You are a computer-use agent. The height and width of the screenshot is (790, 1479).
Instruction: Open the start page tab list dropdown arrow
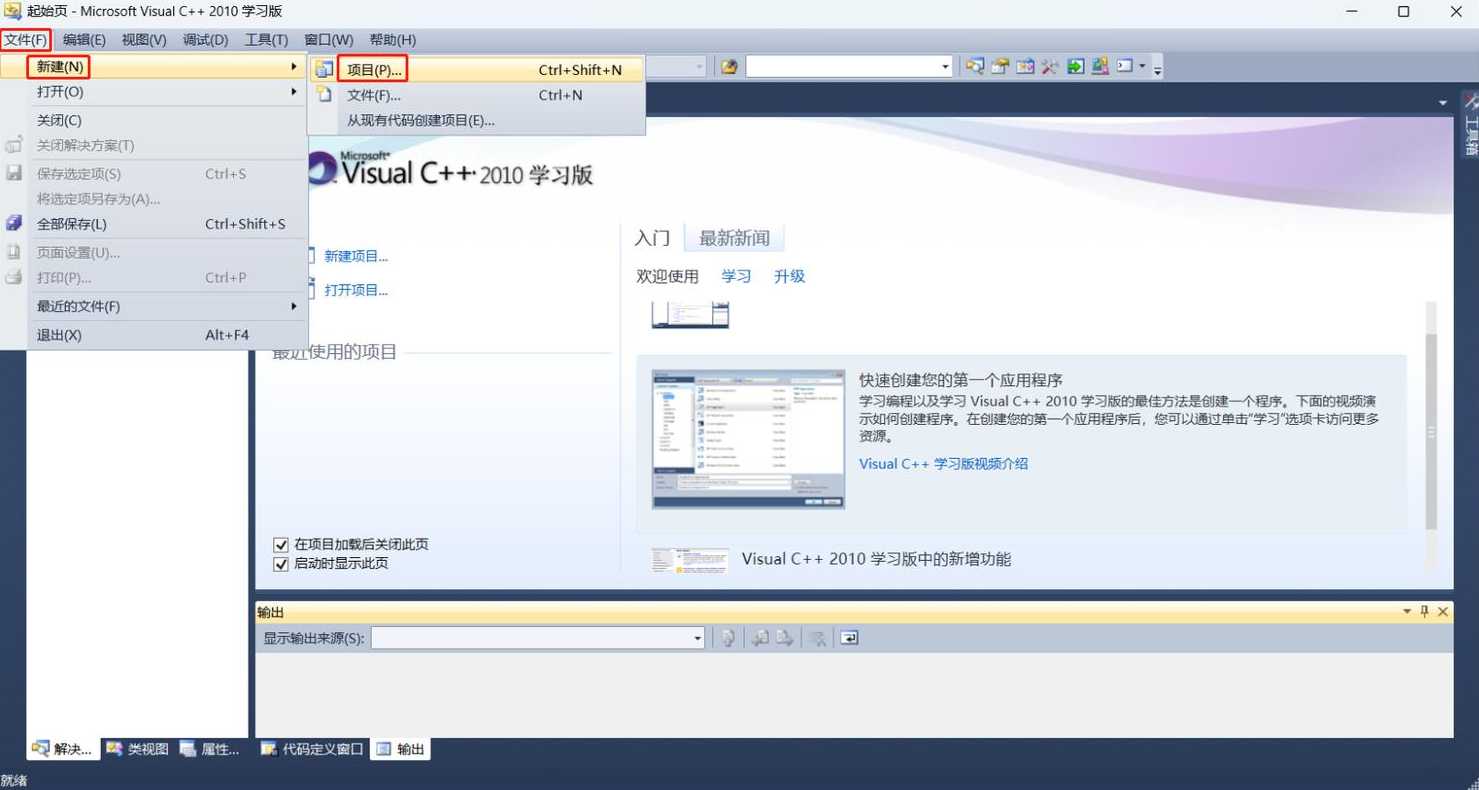1442,103
